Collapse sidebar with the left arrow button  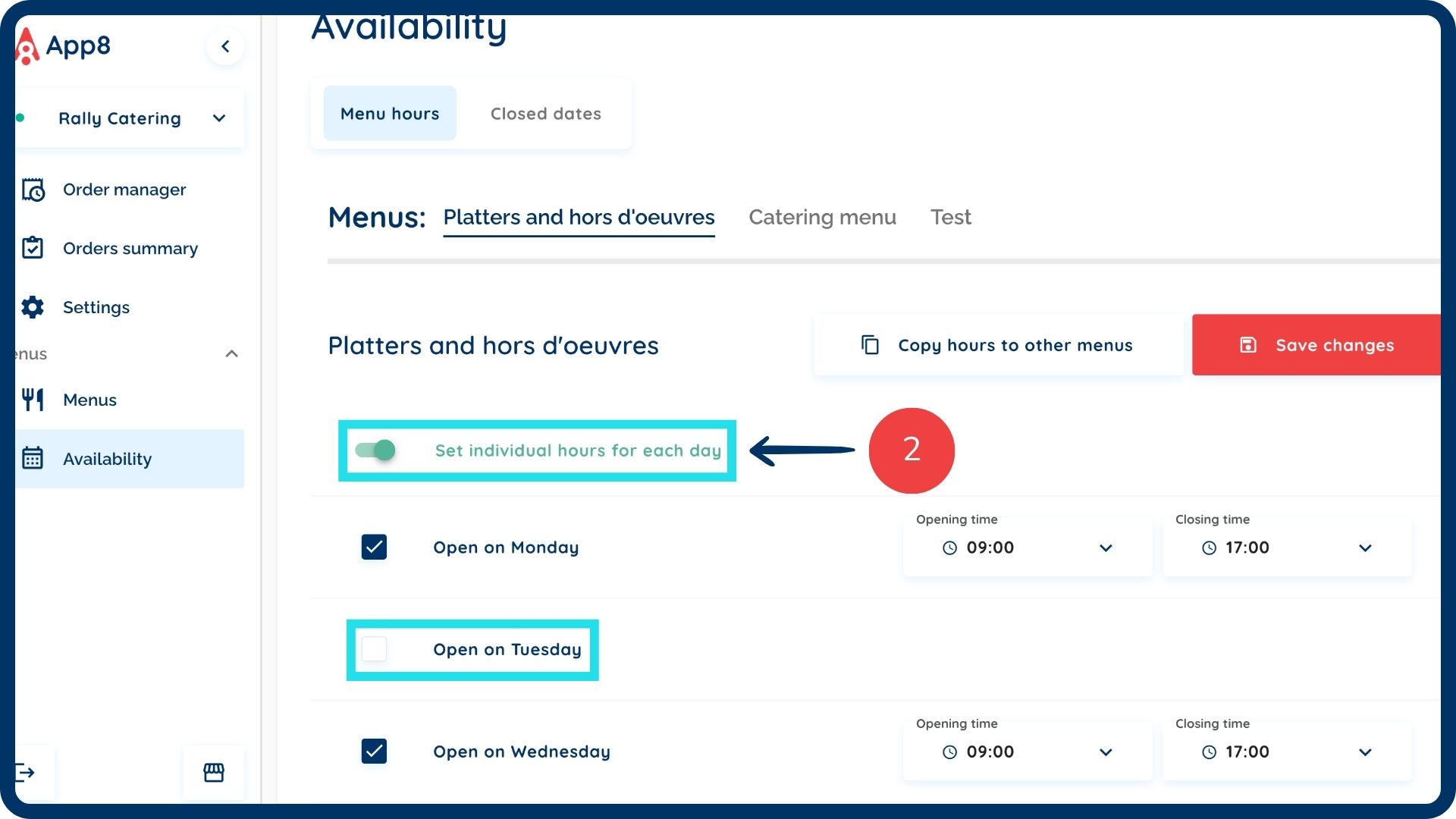225,46
